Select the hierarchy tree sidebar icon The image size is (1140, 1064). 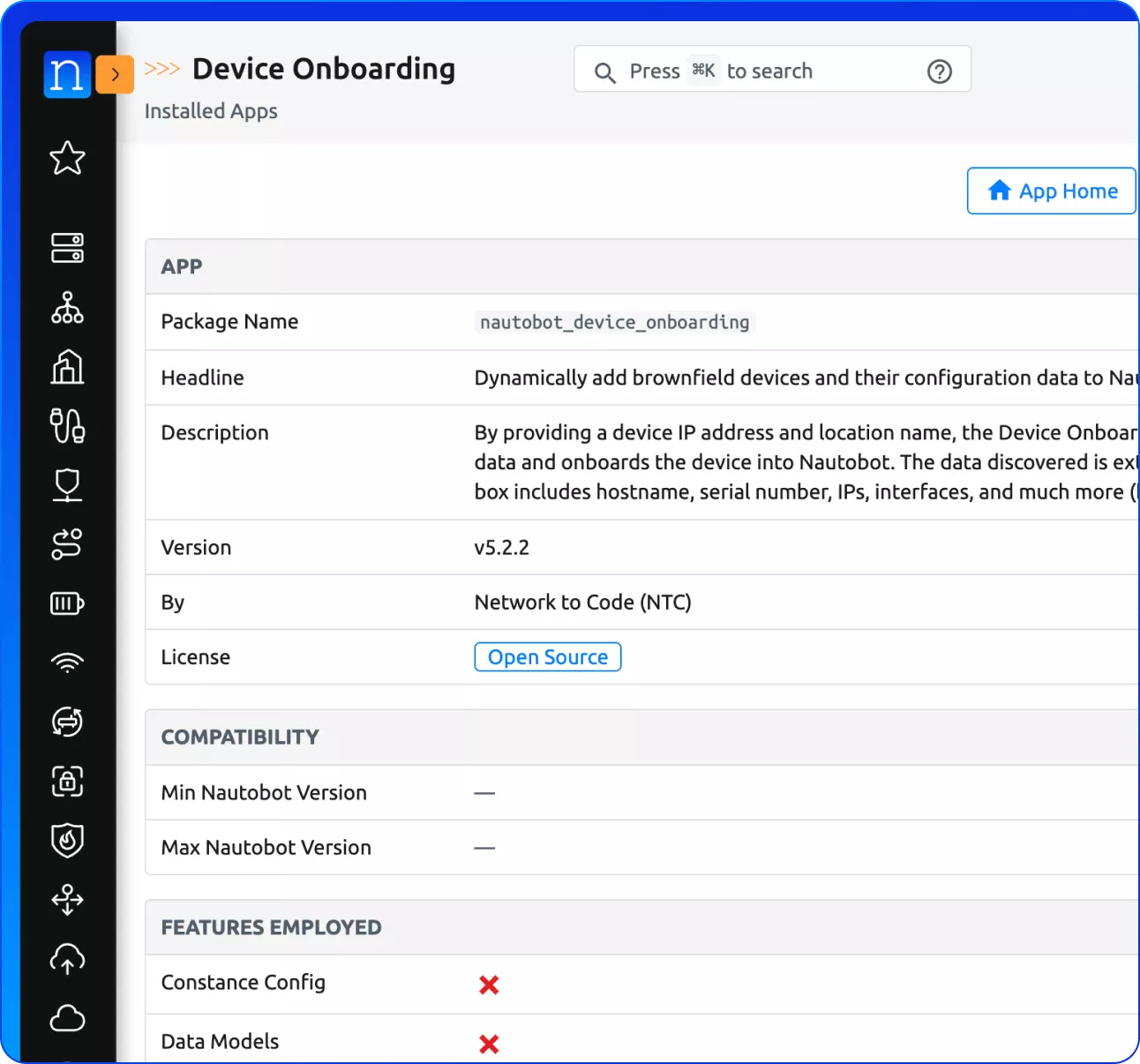(67, 308)
